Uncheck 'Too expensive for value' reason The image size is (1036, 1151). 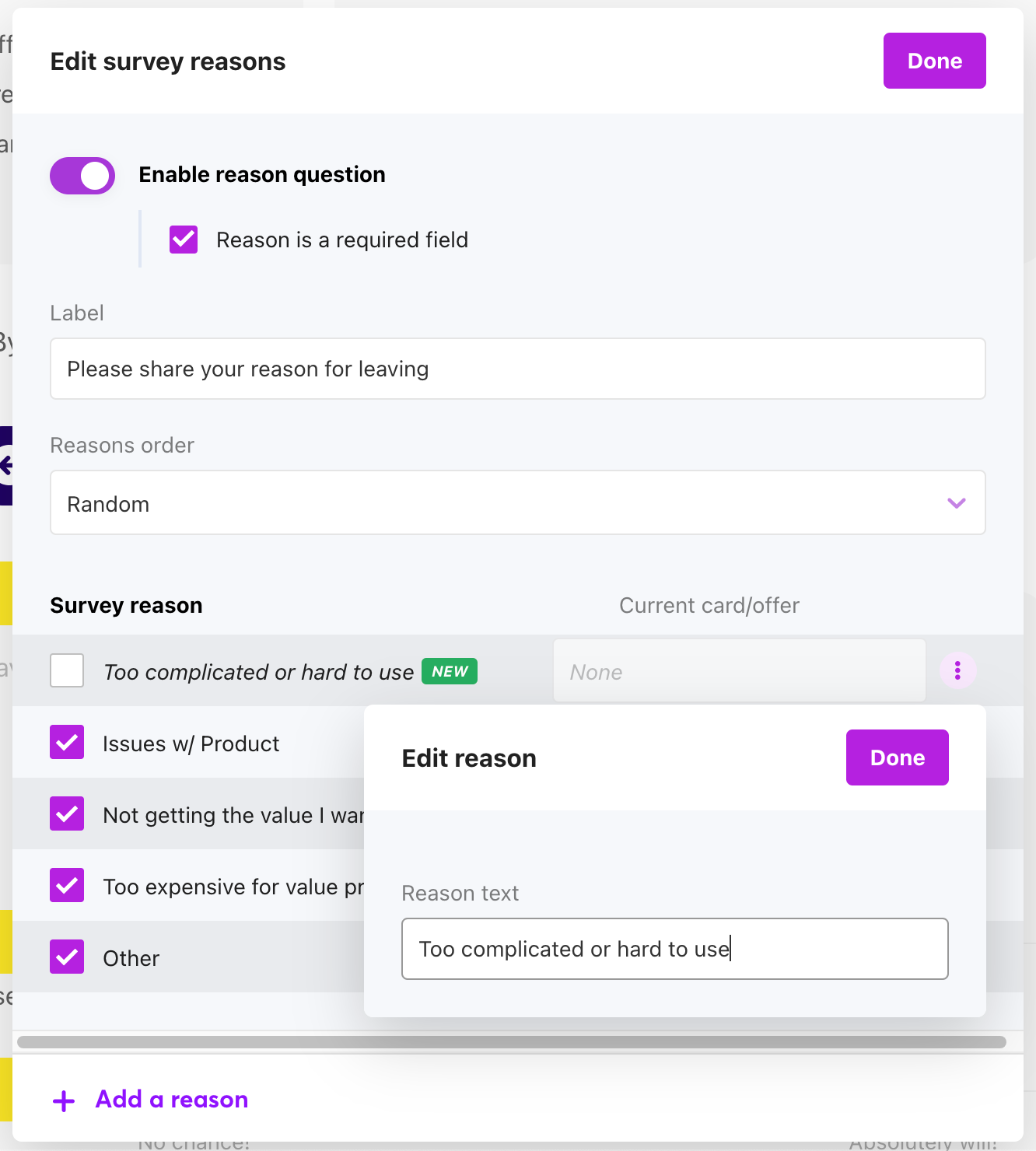click(67, 885)
